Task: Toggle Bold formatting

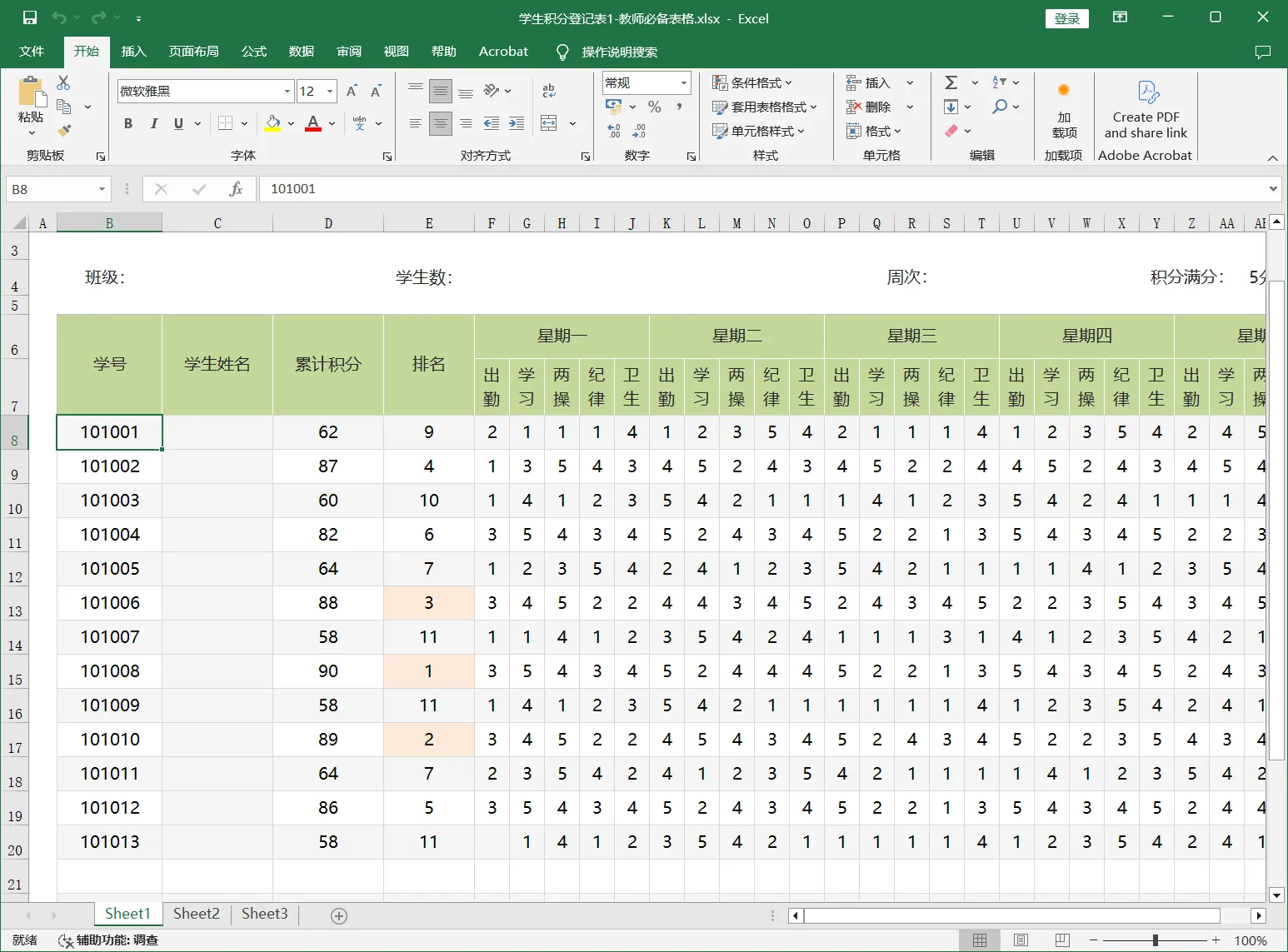Action: (128, 123)
